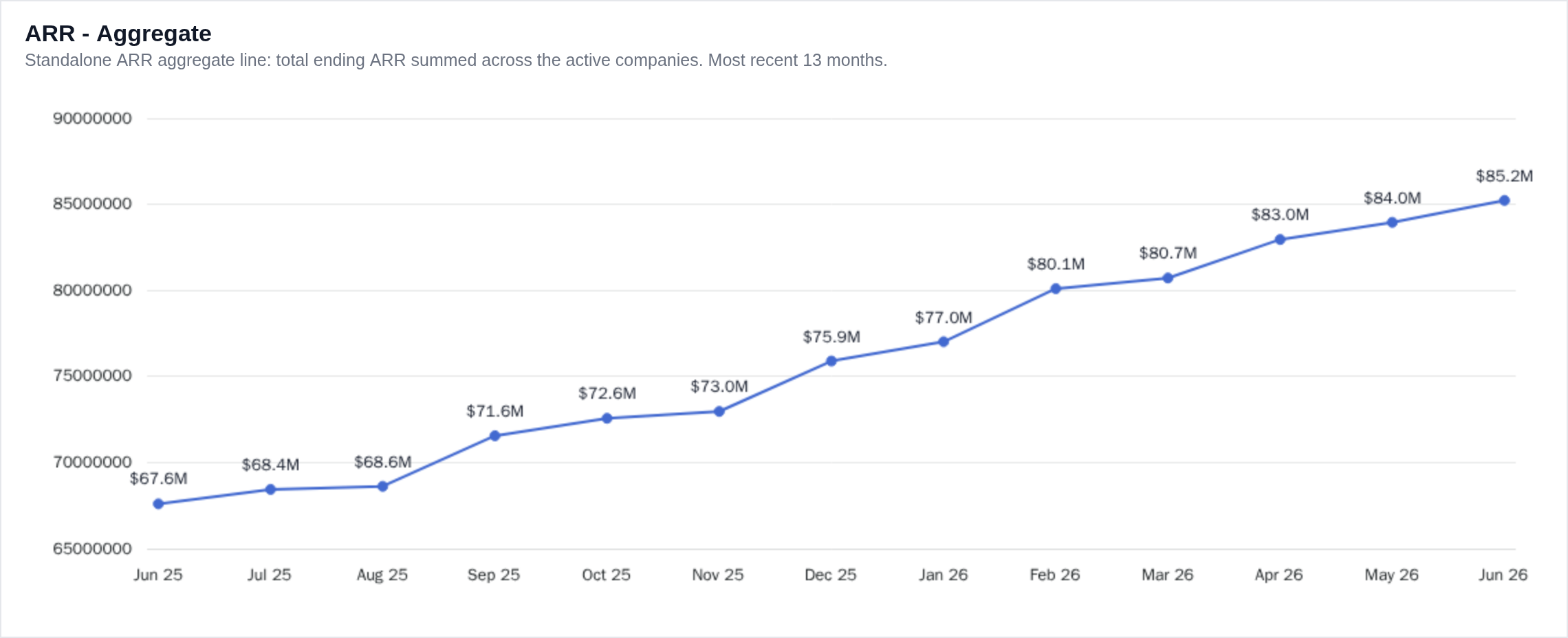Click the "$83.0M" value label
The image size is (1568, 638).
point(1280,214)
